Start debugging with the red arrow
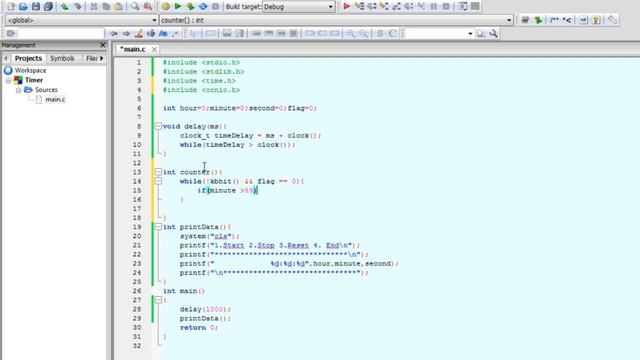The image size is (640, 360). tap(347, 6)
